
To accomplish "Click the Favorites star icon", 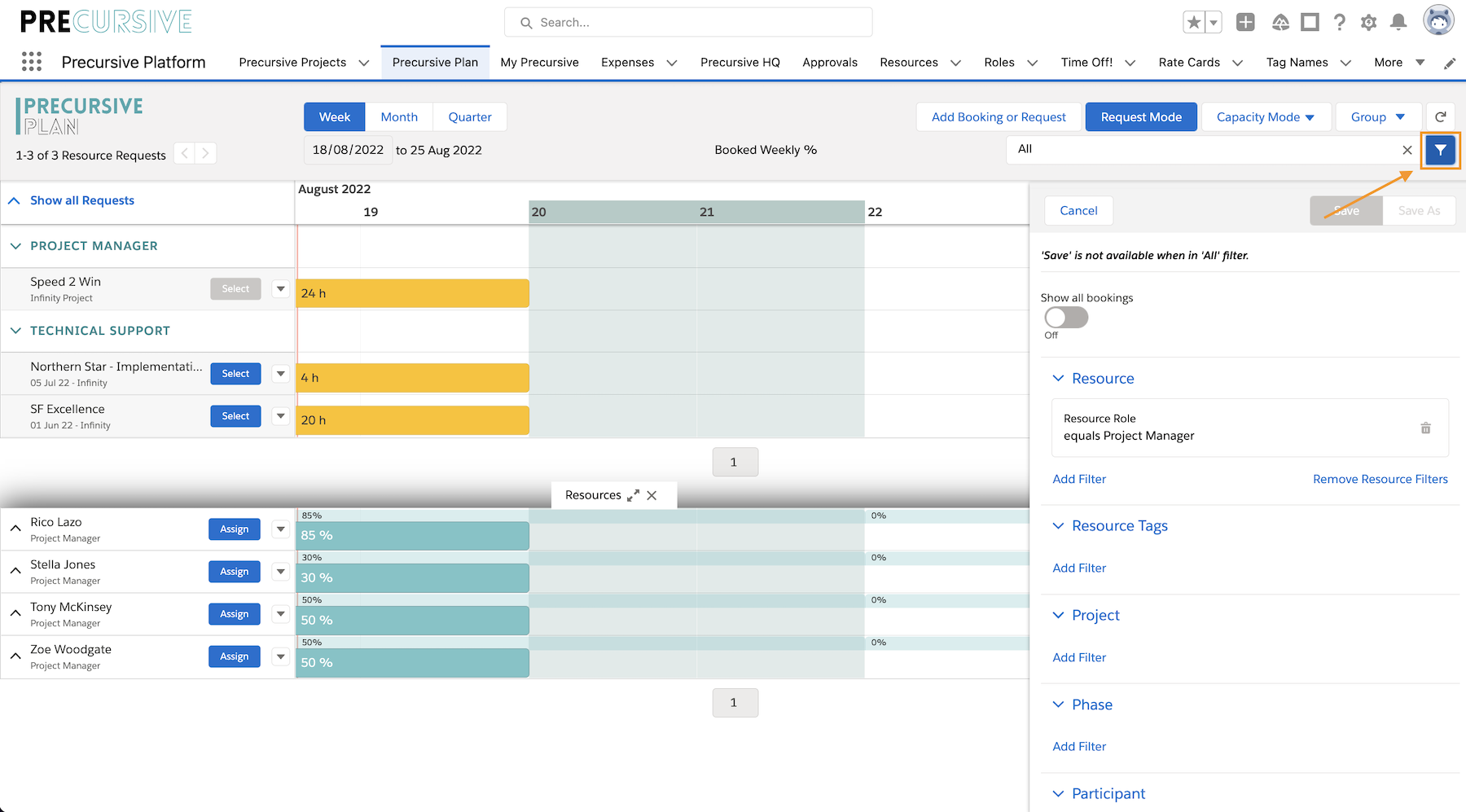I will tap(1194, 23).
